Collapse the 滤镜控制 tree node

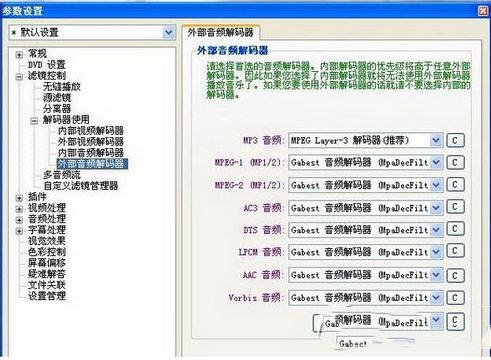click(19, 77)
